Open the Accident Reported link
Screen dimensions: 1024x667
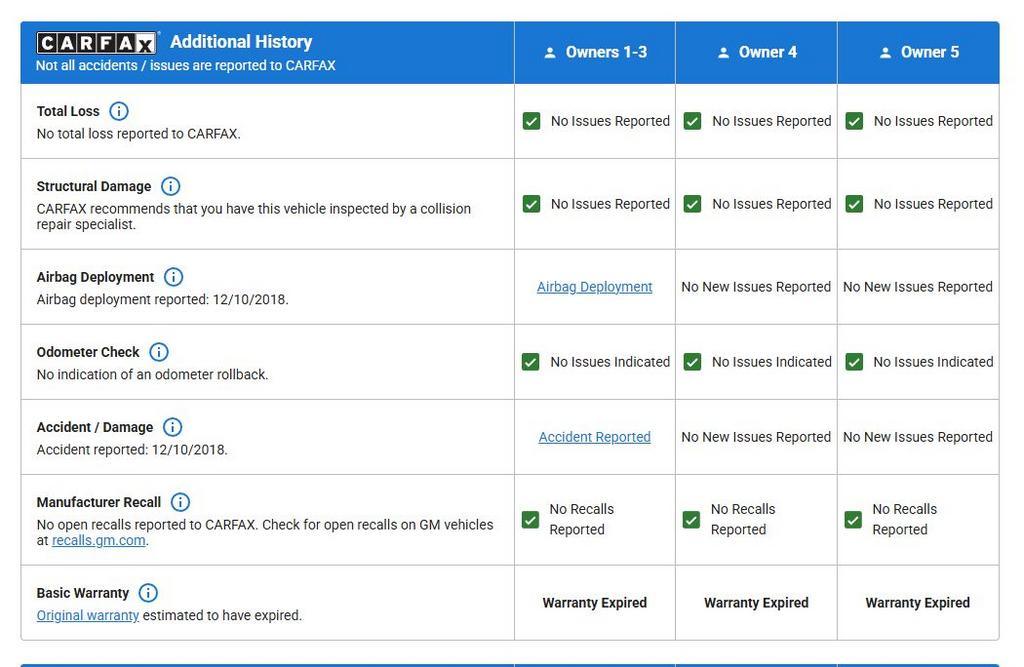pyautogui.click(x=594, y=437)
